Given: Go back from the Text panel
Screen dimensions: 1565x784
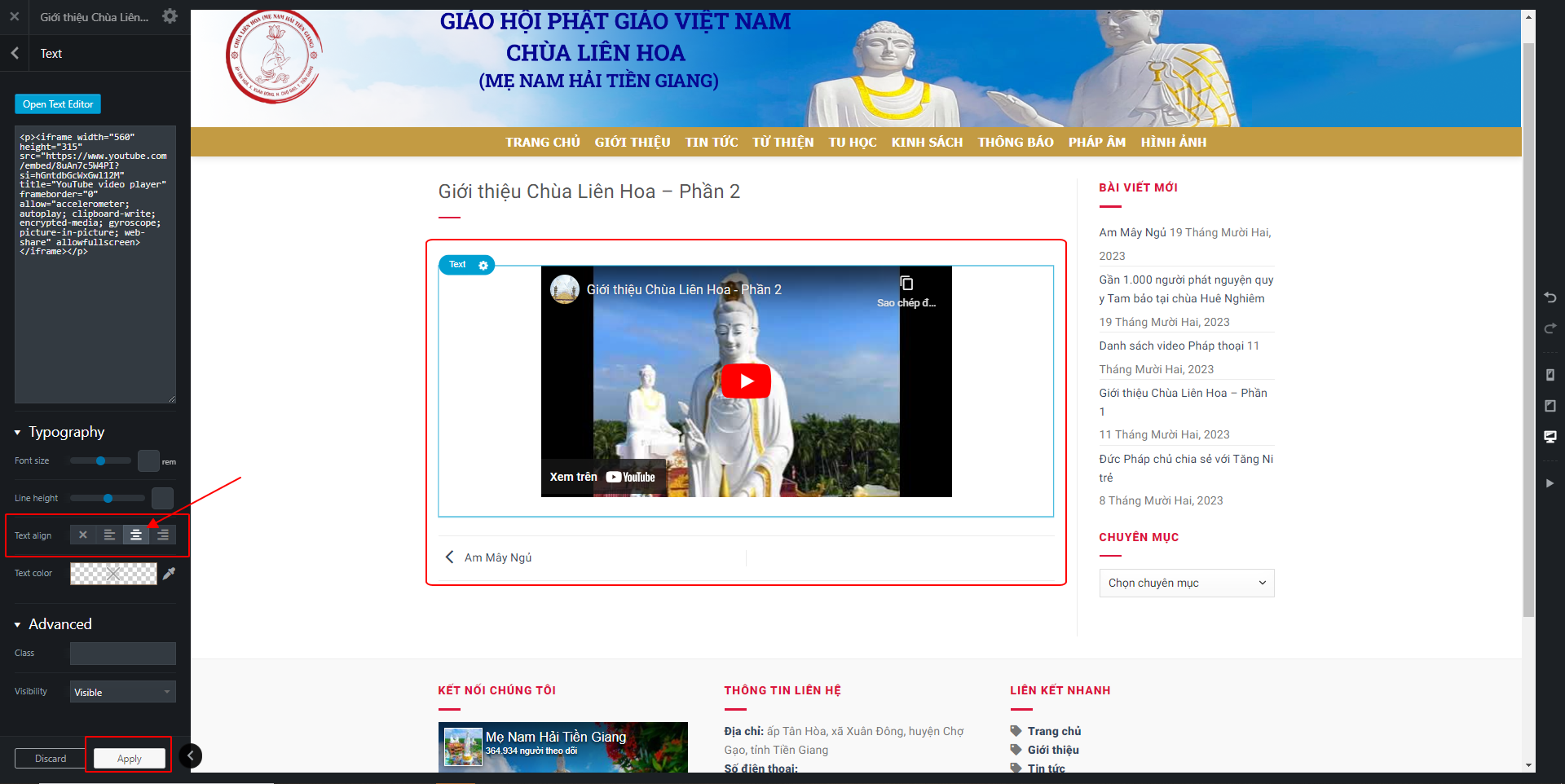Looking at the screenshot, I should coord(15,53).
